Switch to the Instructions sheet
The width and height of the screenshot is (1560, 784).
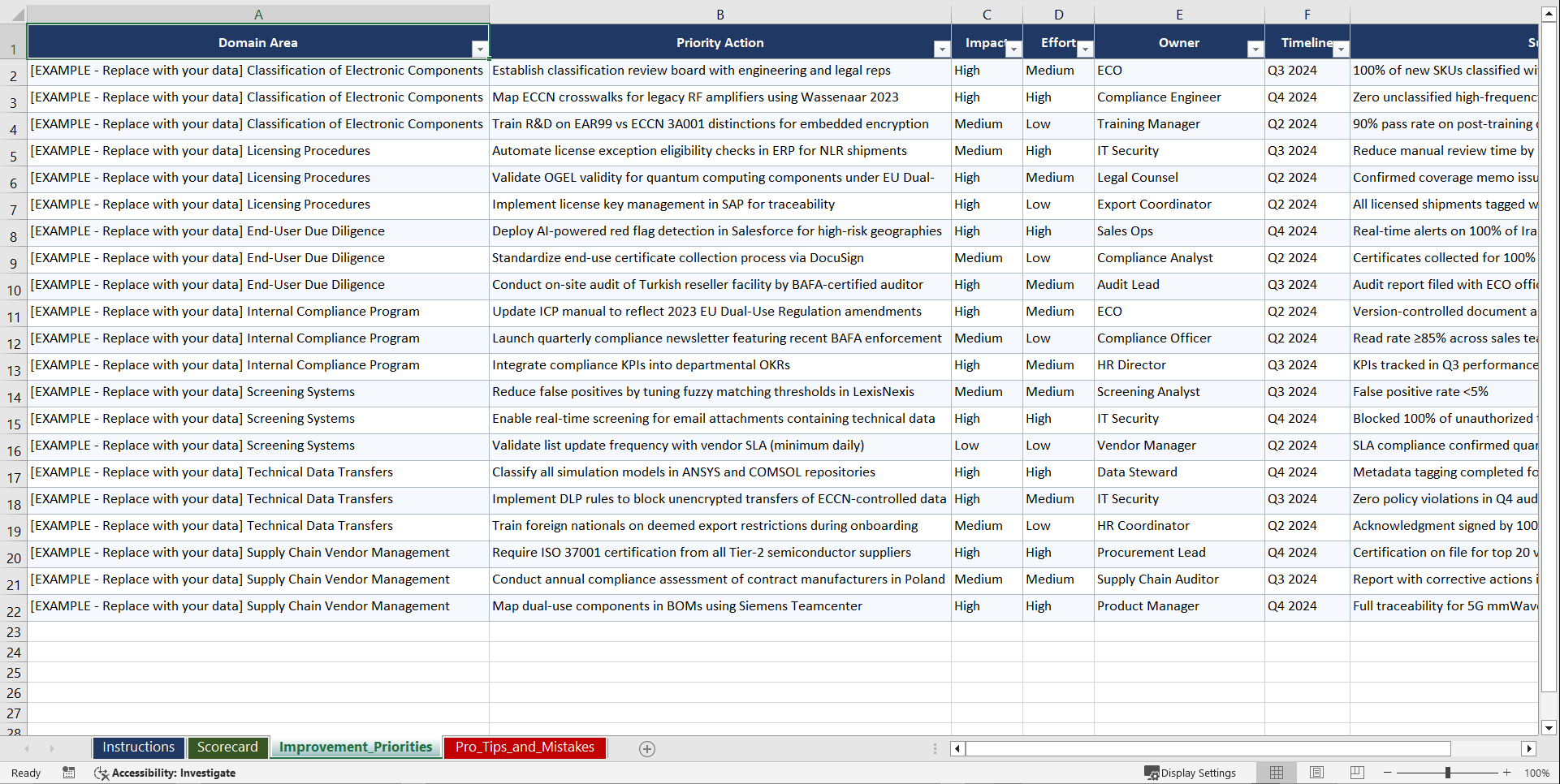pos(138,747)
